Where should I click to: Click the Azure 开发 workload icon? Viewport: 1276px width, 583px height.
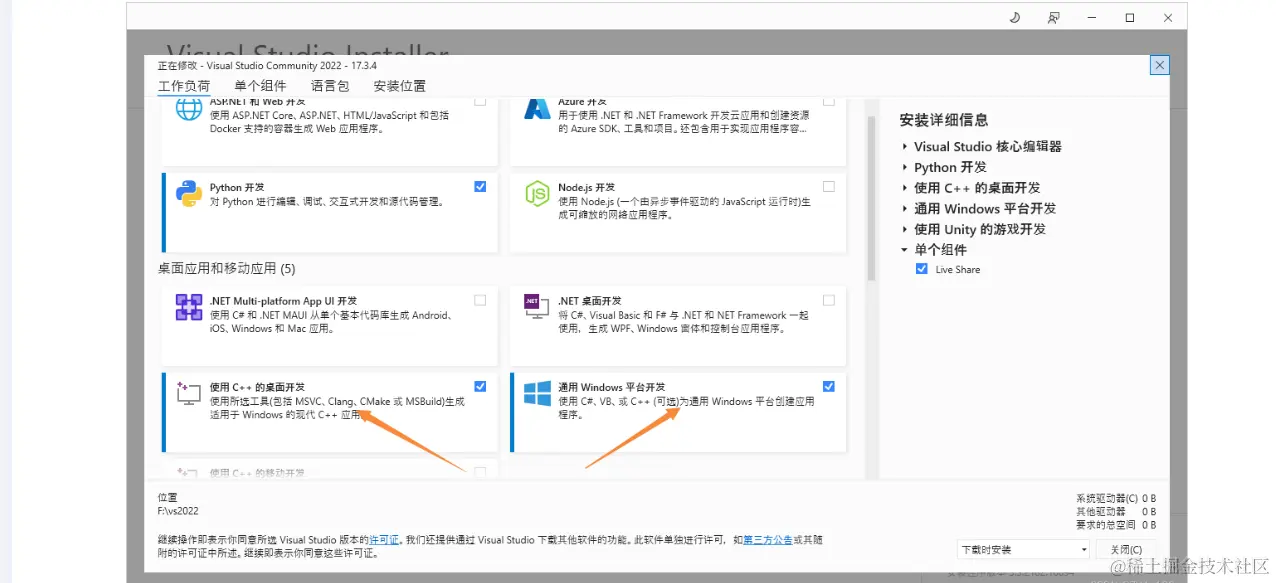(538, 108)
